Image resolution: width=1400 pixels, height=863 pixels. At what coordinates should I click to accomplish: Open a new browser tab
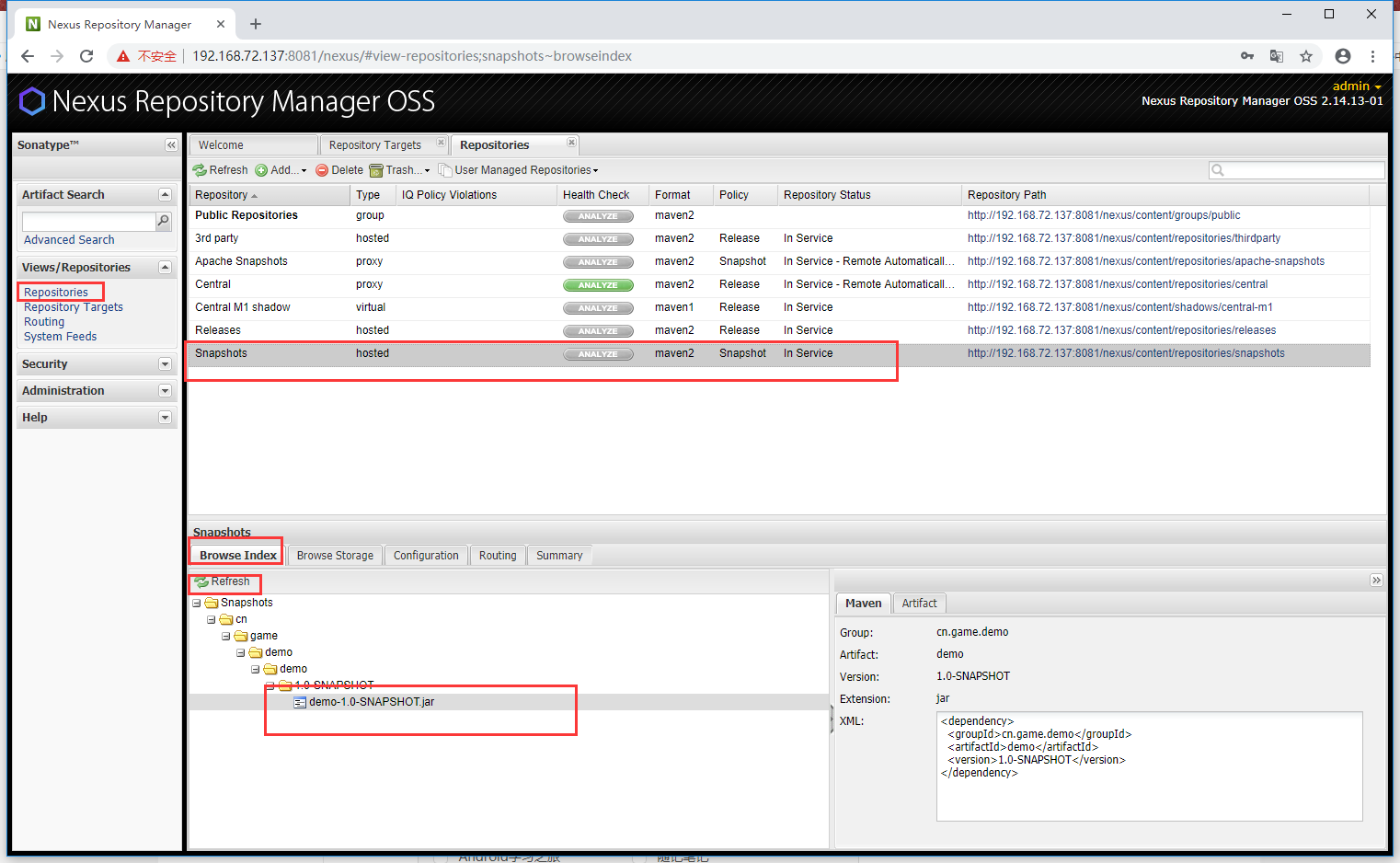256,24
